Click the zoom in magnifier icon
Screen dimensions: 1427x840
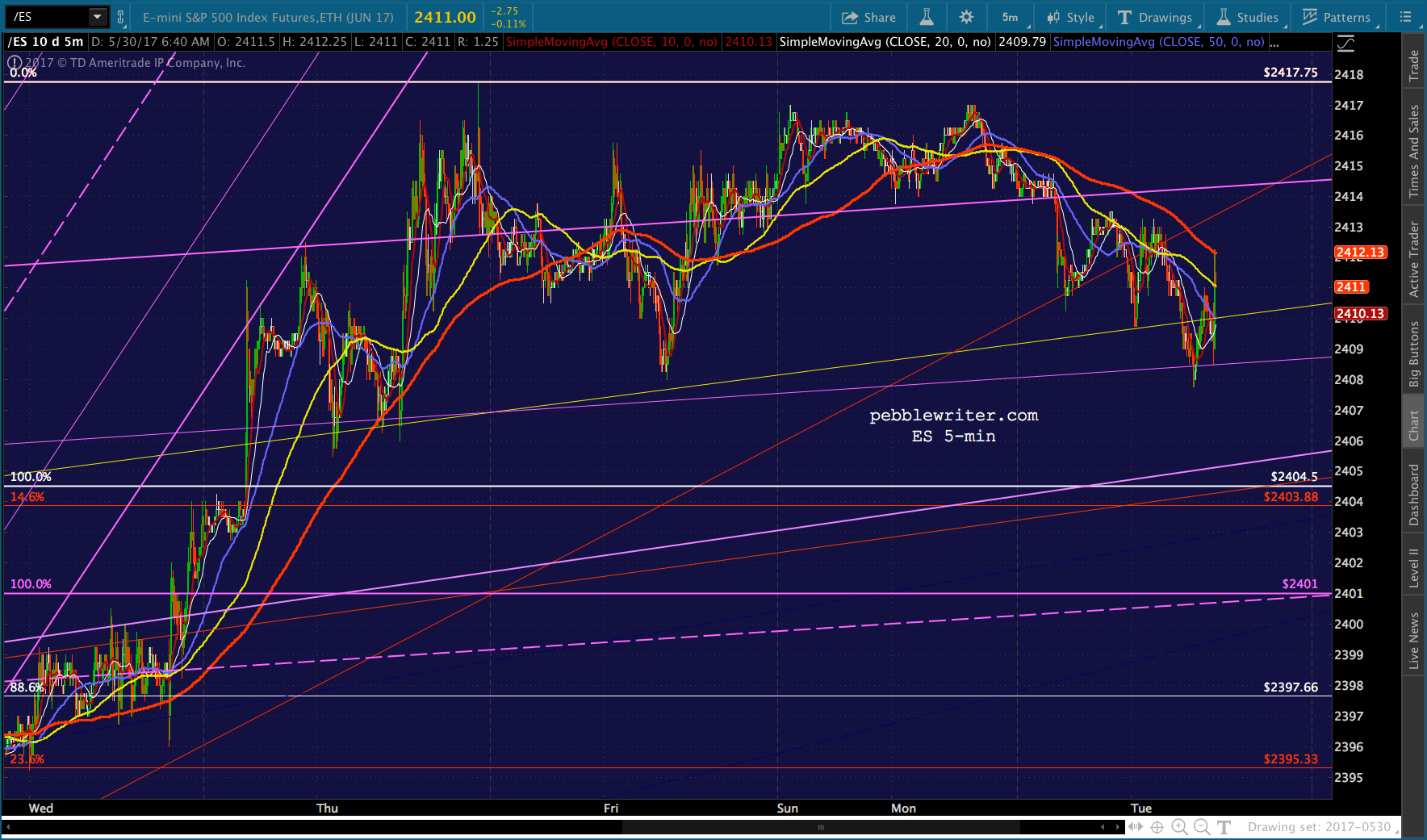point(1179,827)
